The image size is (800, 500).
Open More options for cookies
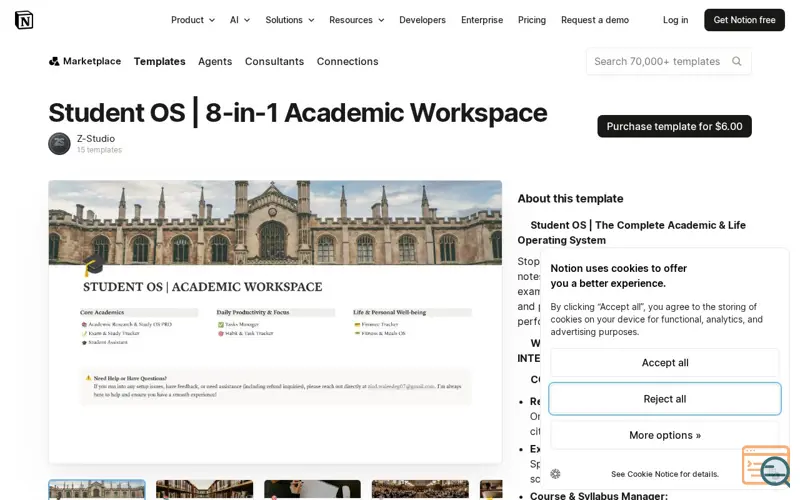(x=665, y=435)
